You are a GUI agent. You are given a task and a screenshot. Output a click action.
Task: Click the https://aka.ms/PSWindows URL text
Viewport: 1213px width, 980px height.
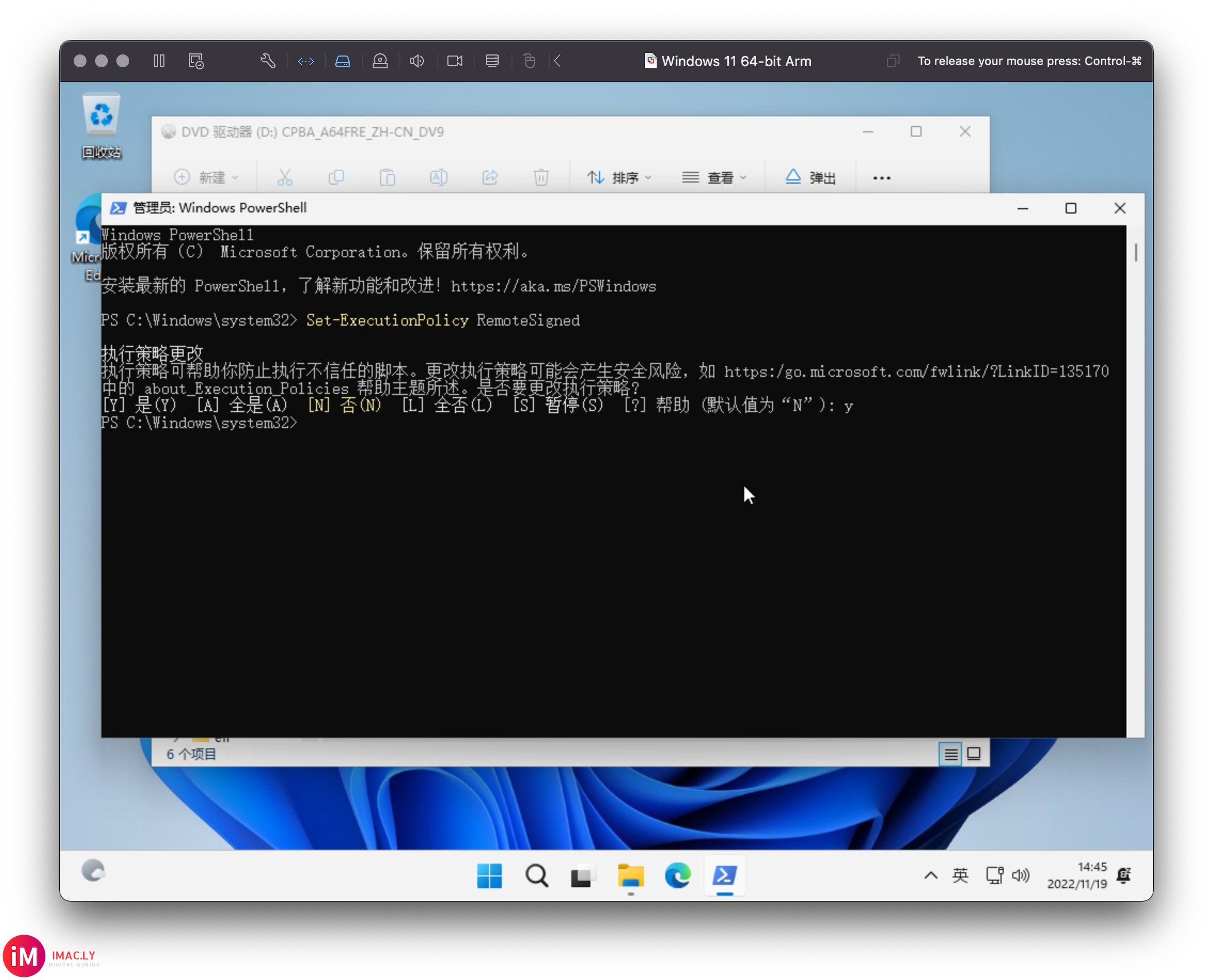pyautogui.click(x=554, y=286)
